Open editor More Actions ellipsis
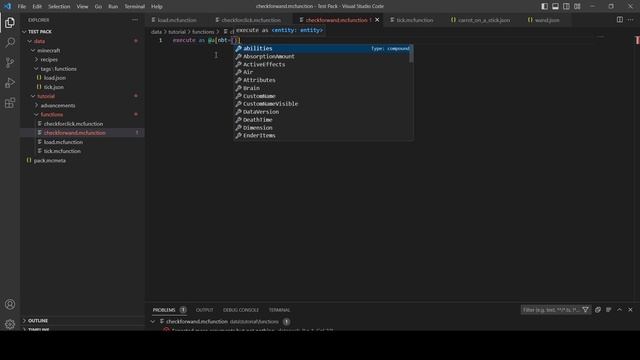This screenshot has height=360, width=640. pyautogui.click(x=631, y=20)
